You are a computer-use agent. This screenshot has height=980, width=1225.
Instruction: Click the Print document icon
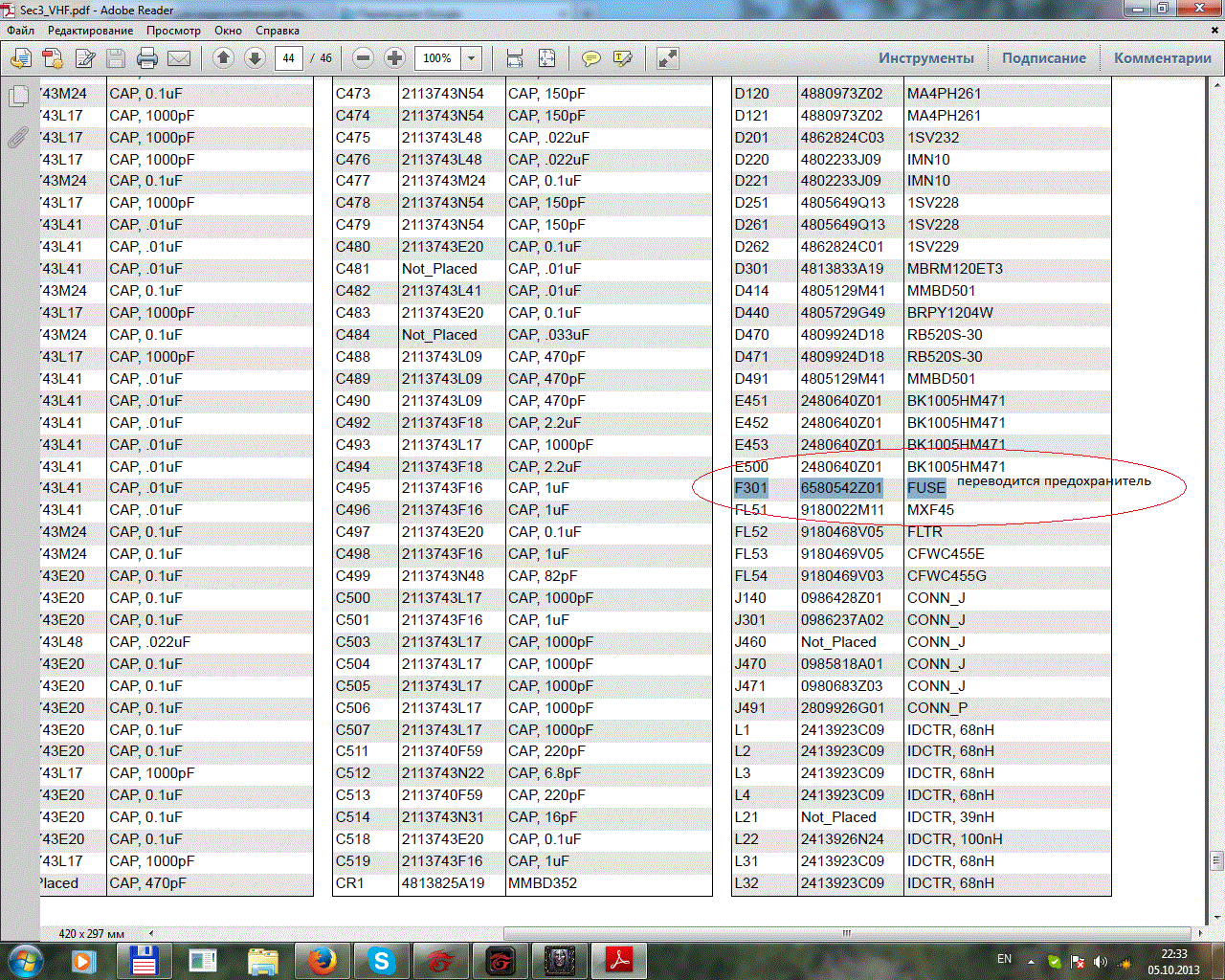147,58
